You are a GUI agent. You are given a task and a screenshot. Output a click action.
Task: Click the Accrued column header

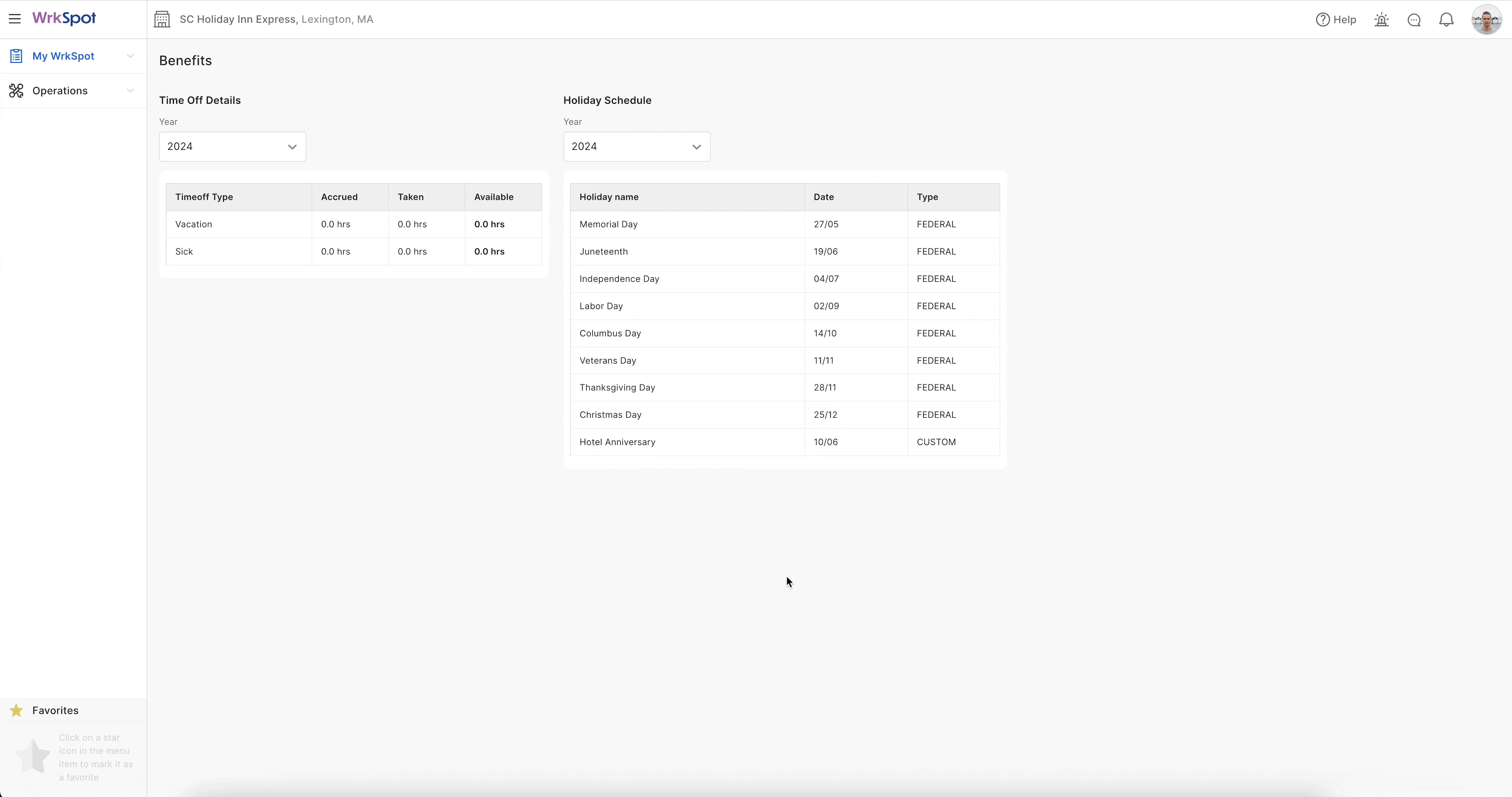pos(350,197)
